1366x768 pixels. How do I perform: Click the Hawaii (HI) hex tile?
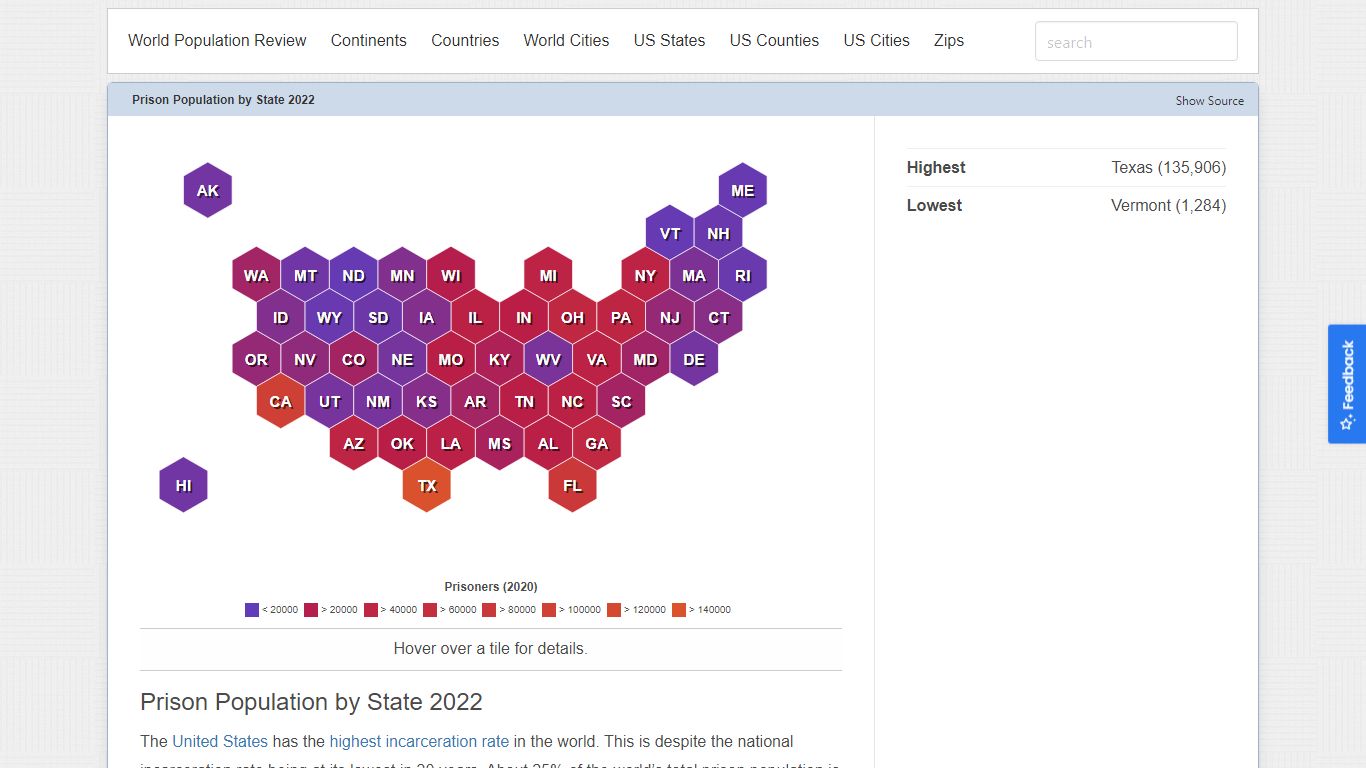tap(184, 485)
